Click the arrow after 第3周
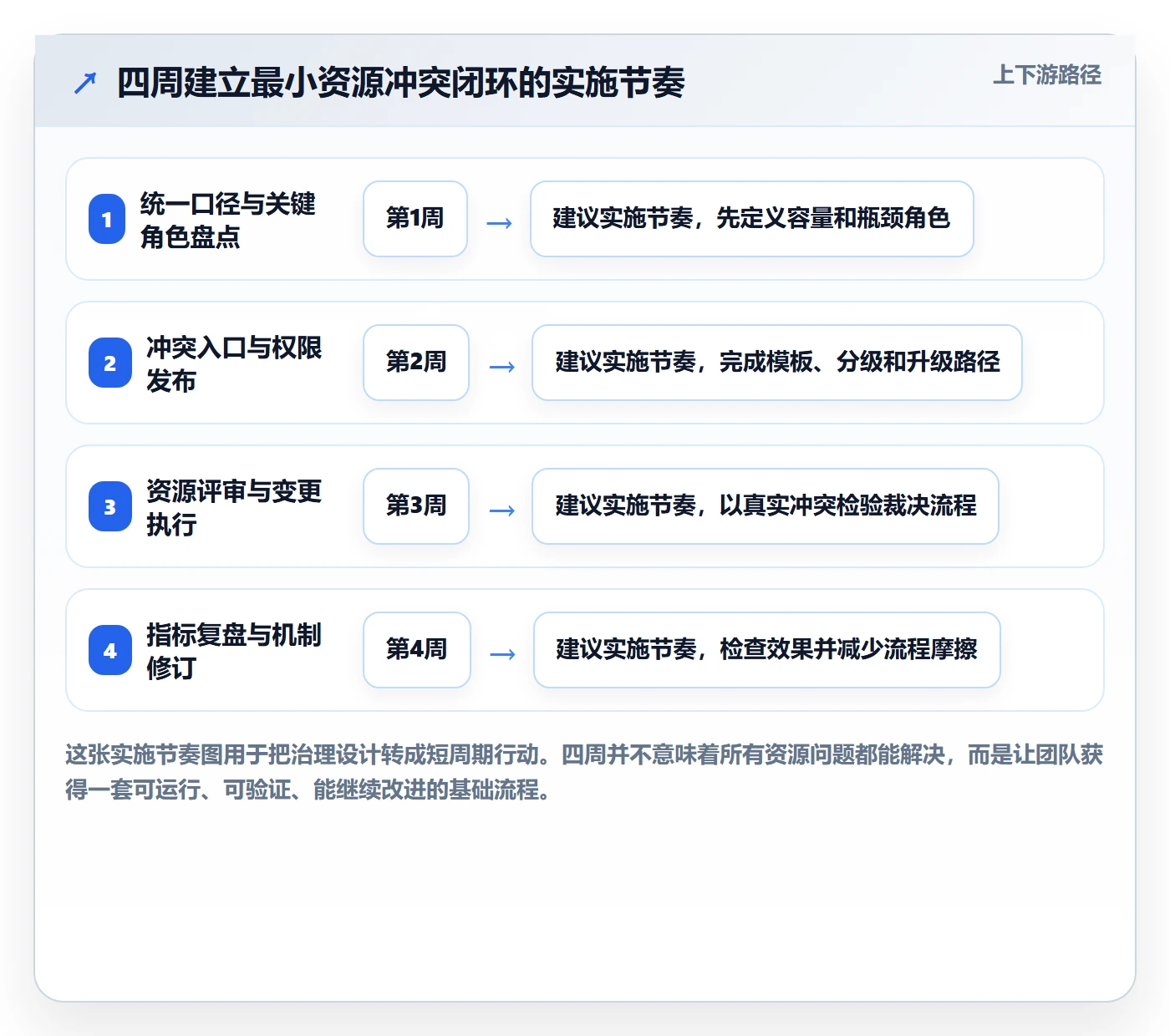This screenshot has height=1036, width=1170. coord(501,510)
